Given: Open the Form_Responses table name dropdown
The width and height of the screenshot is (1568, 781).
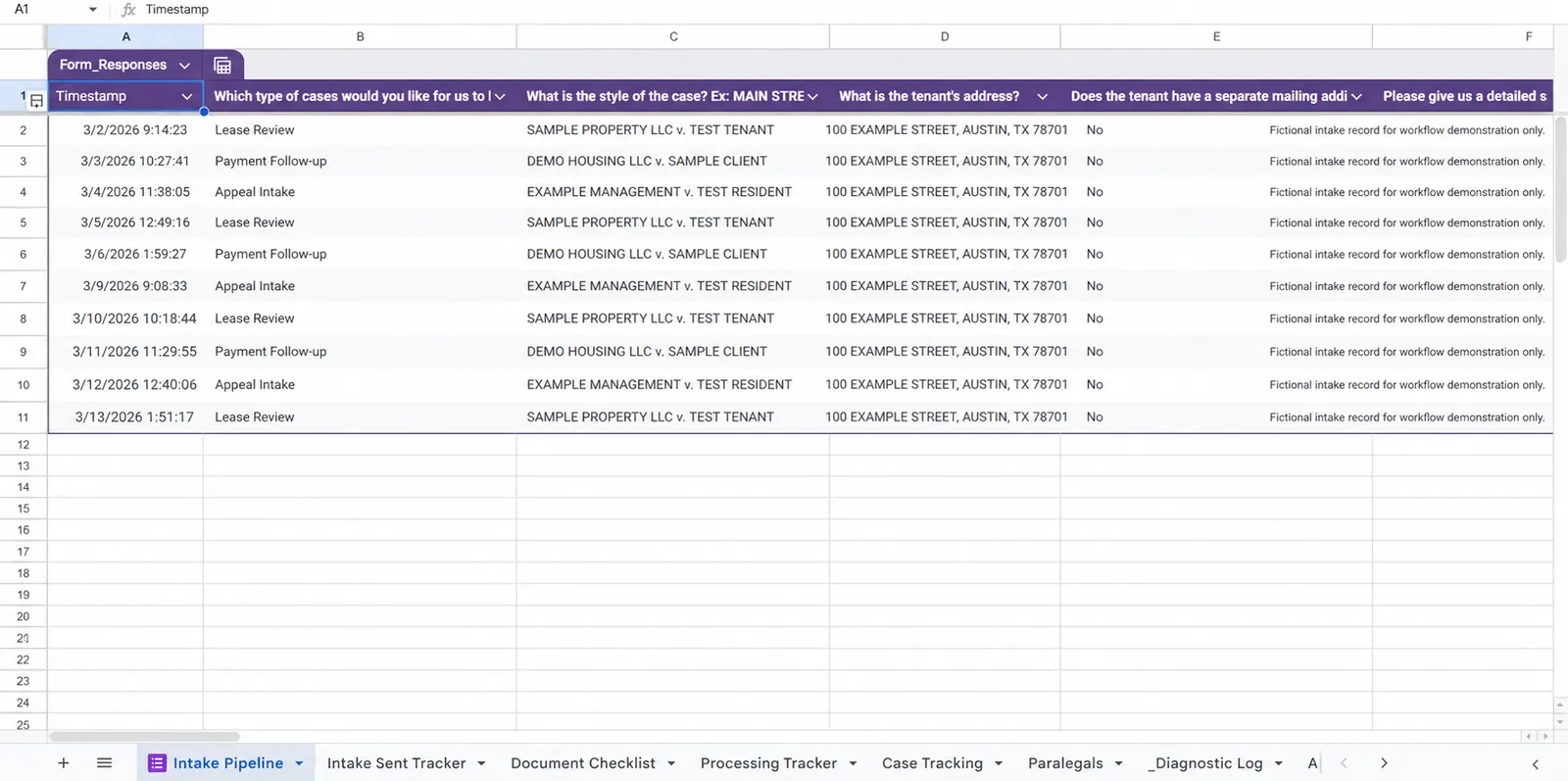Looking at the screenshot, I should coord(184,66).
